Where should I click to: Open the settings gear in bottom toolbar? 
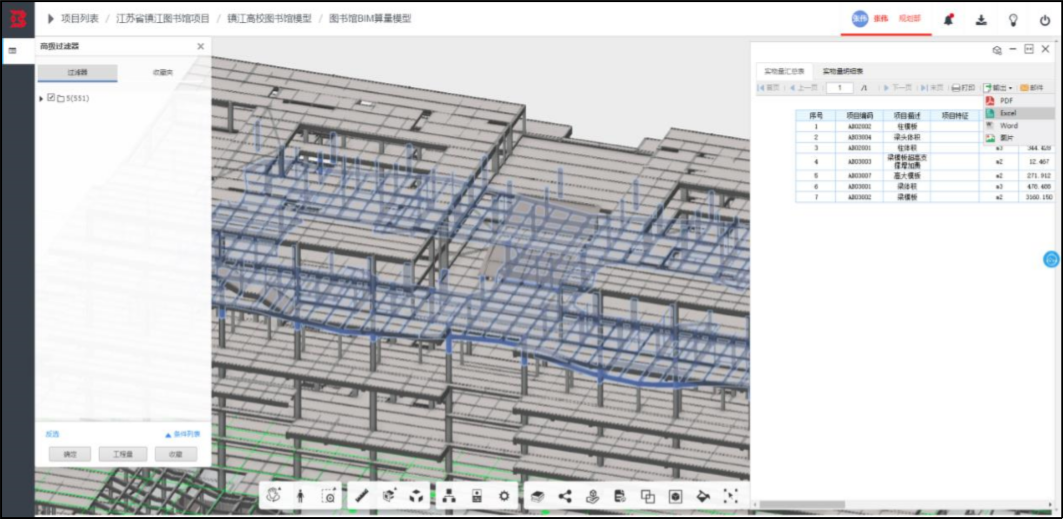(504, 496)
